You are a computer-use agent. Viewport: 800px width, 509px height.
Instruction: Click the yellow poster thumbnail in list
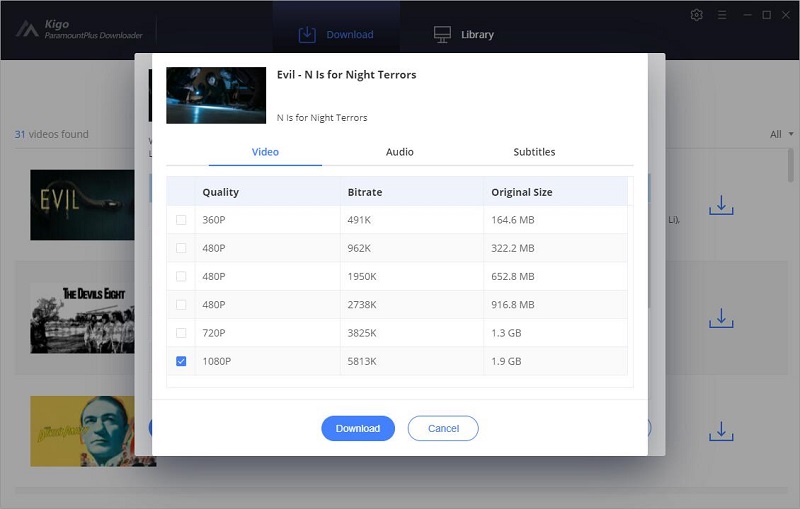coord(82,431)
